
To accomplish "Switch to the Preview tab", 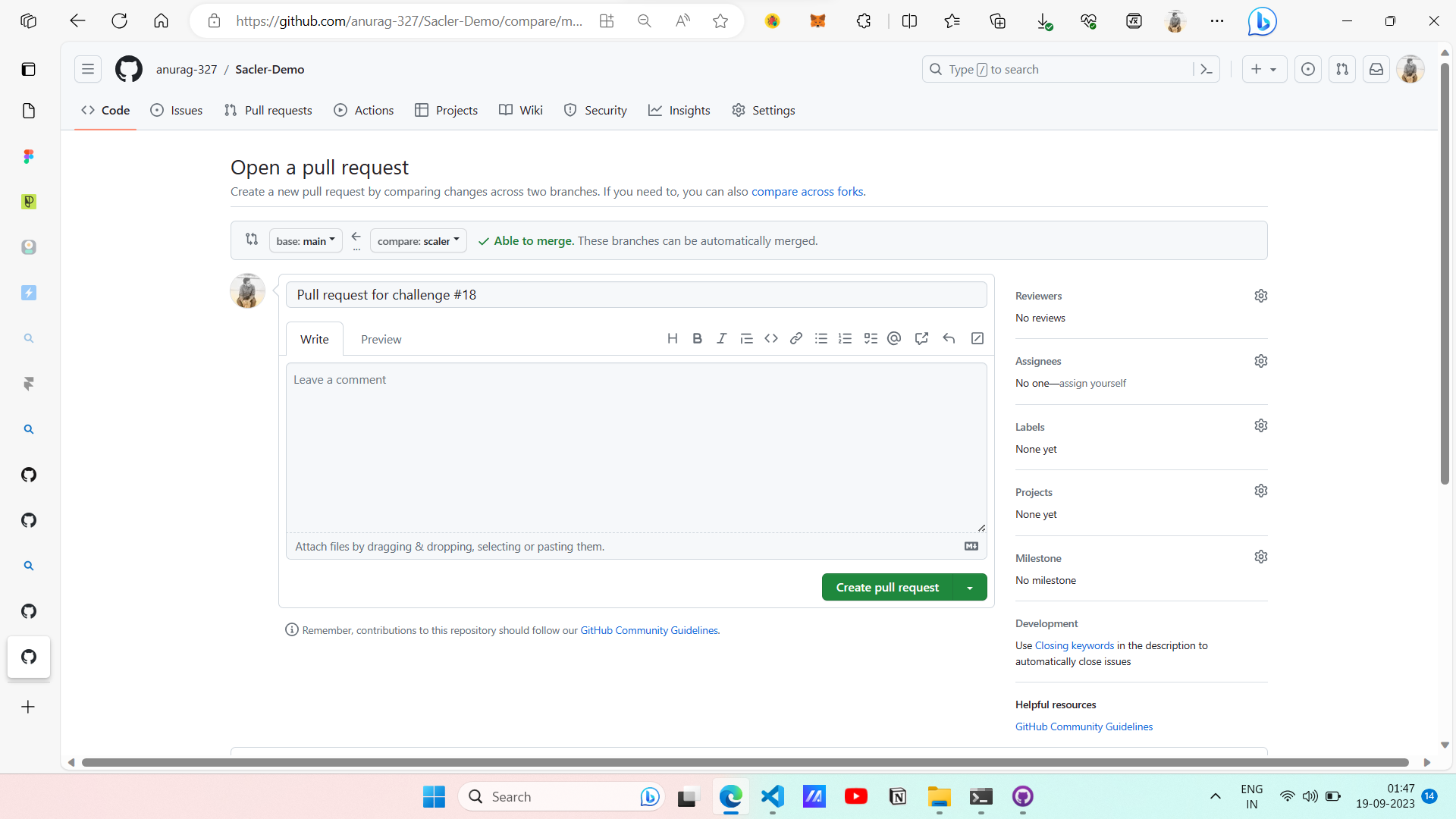I will click(x=381, y=339).
